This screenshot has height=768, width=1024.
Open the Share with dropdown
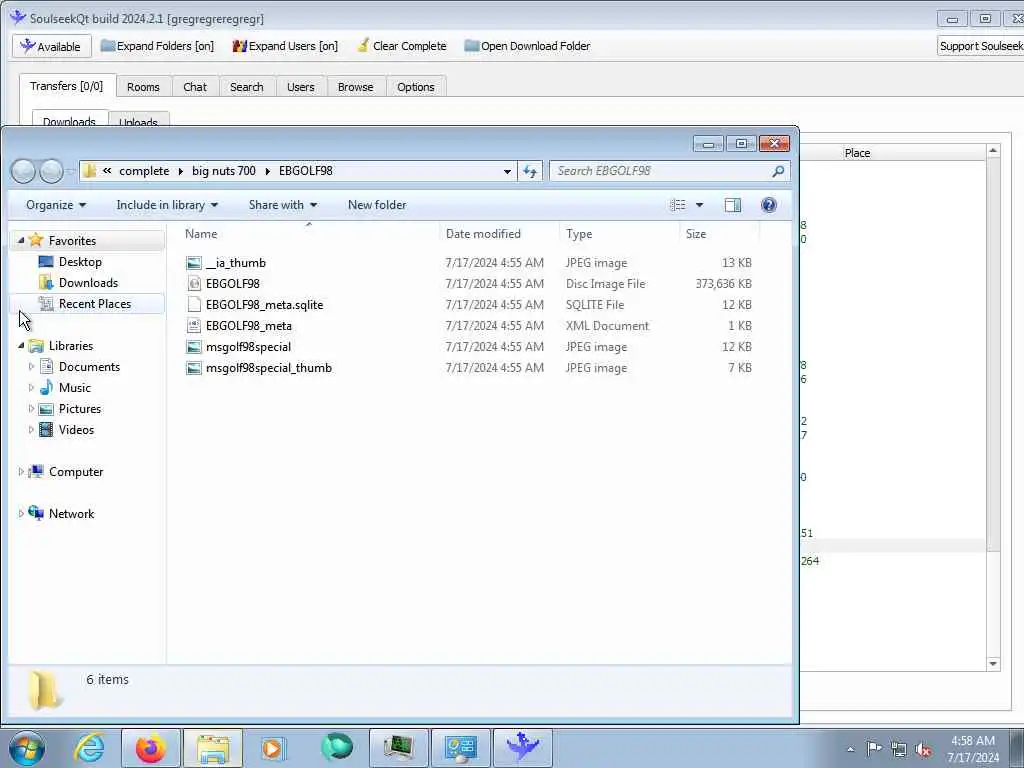point(282,205)
